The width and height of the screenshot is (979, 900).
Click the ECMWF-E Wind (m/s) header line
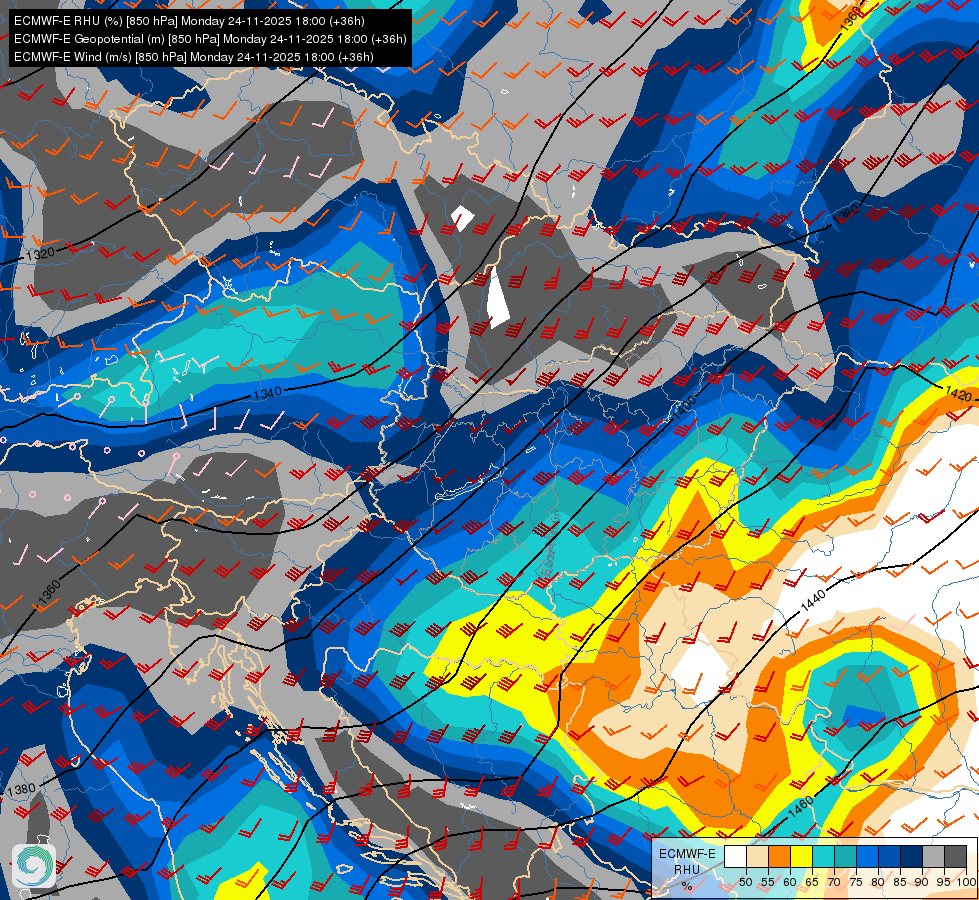coord(194,57)
